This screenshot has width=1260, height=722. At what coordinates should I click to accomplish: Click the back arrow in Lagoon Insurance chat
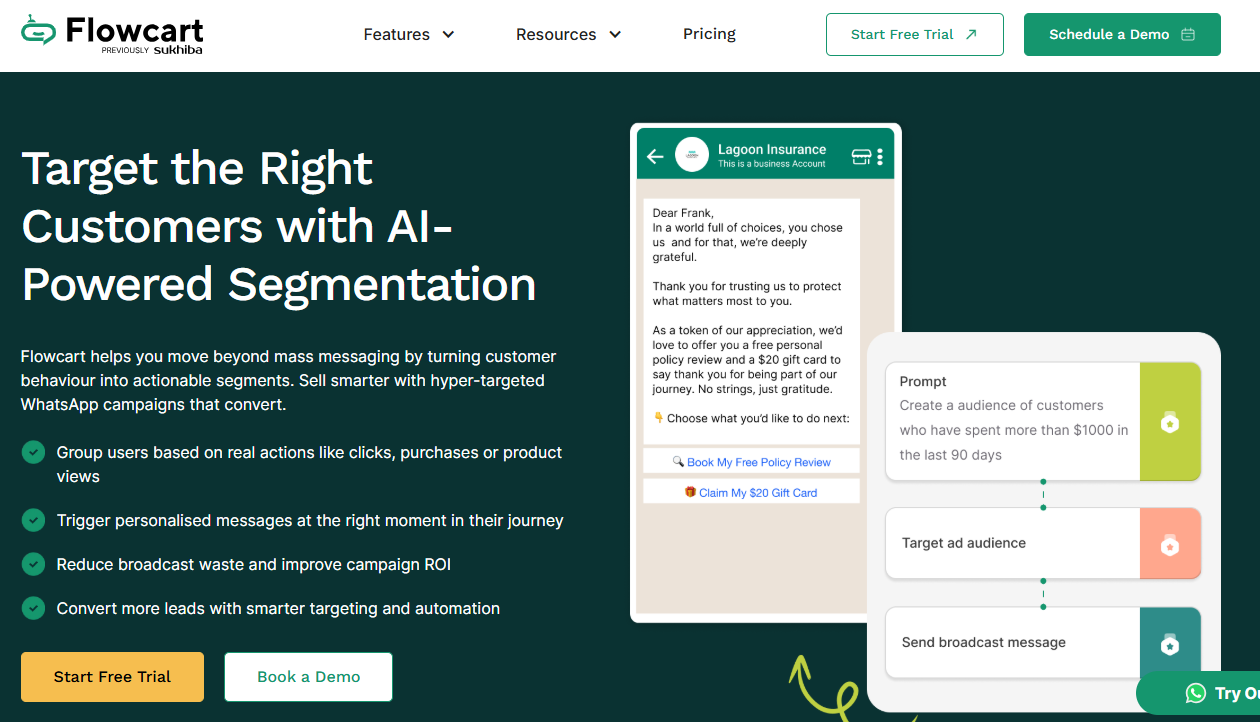point(655,156)
